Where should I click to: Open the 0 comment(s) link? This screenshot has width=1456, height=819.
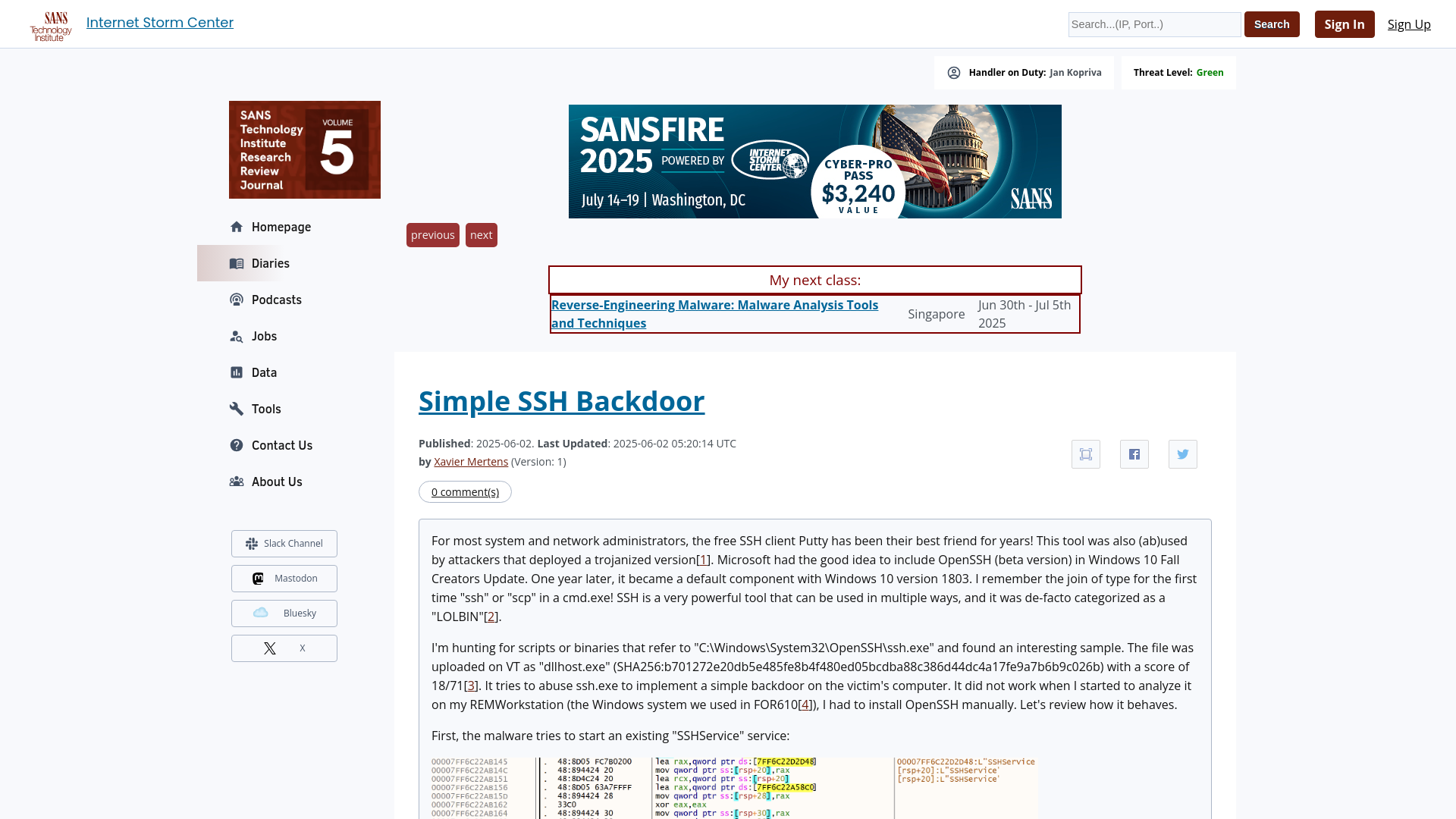point(465,492)
